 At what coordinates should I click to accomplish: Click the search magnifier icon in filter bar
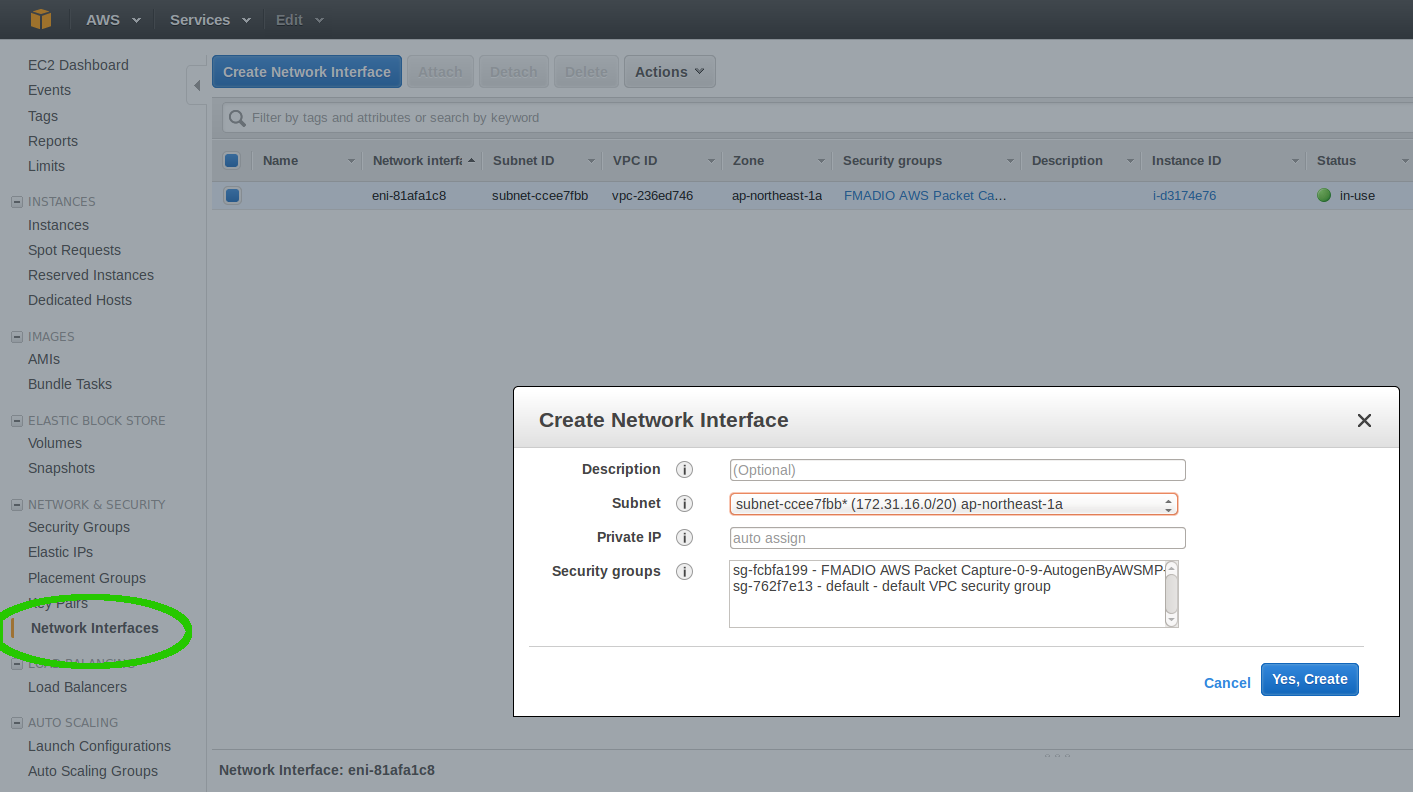(236, 118)
